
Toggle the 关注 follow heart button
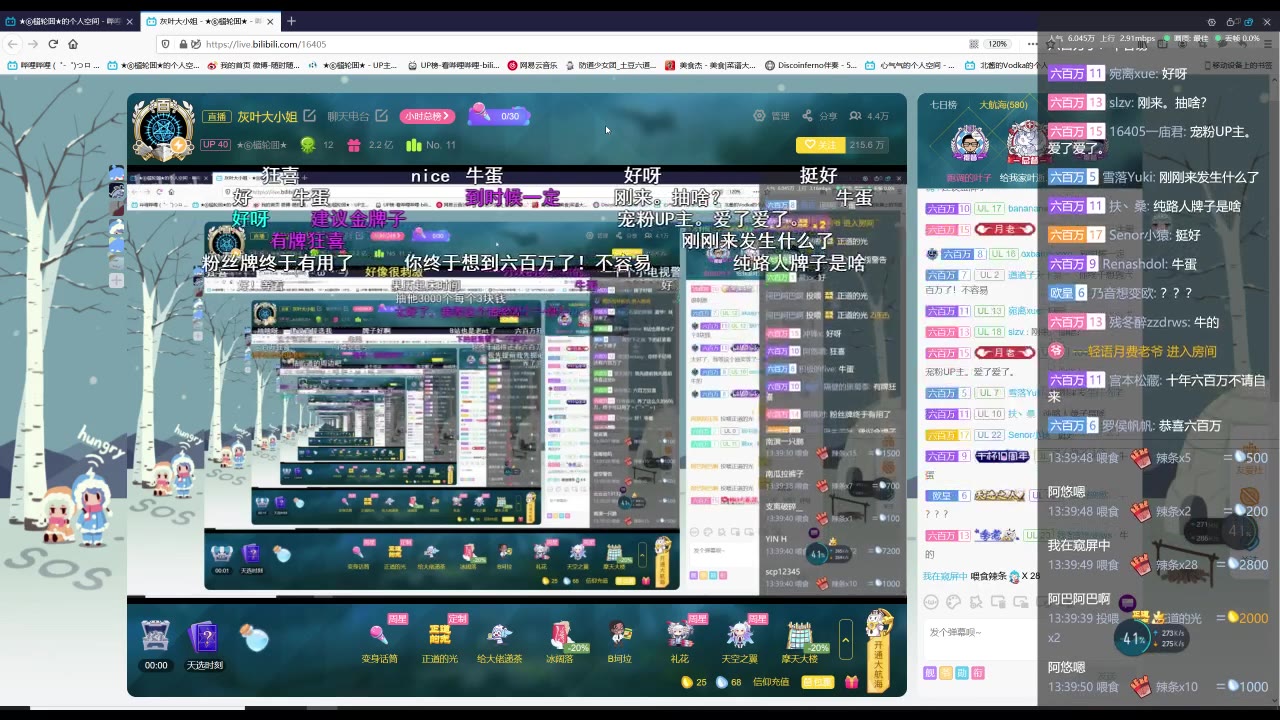(x=820, y=145)
